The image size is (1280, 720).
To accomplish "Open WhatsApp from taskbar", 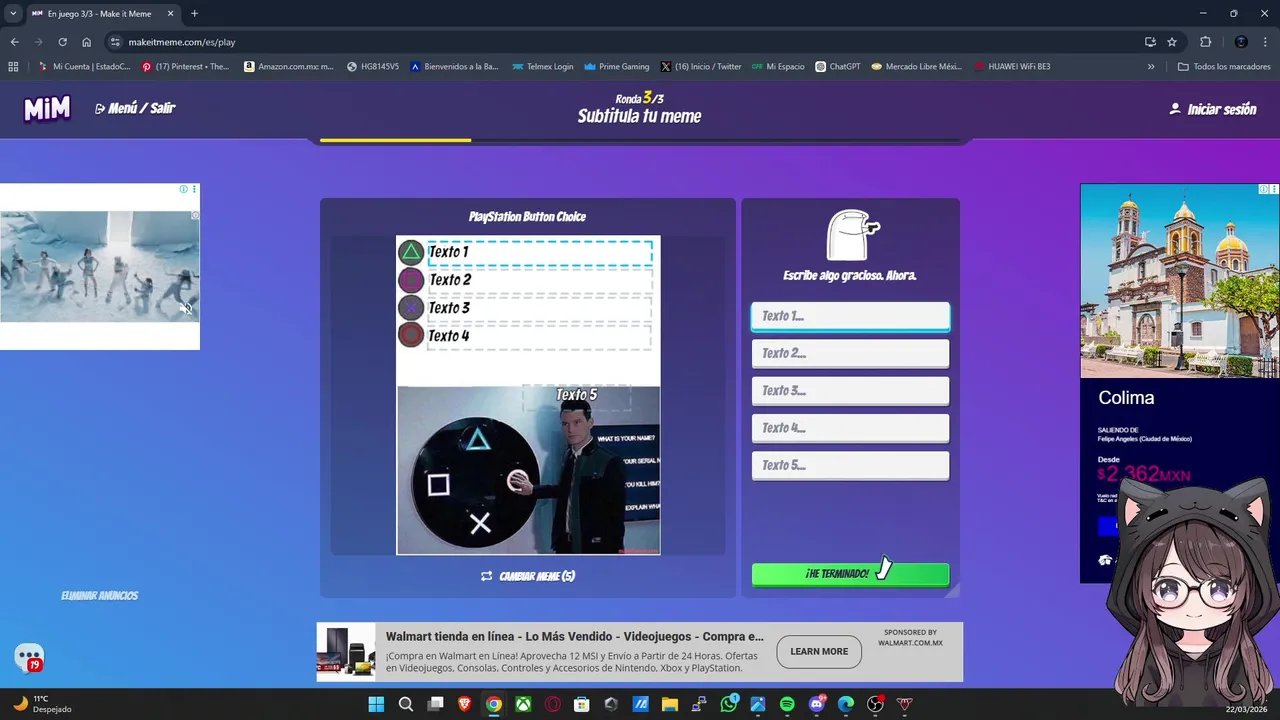I will click(x=728, y=704).
